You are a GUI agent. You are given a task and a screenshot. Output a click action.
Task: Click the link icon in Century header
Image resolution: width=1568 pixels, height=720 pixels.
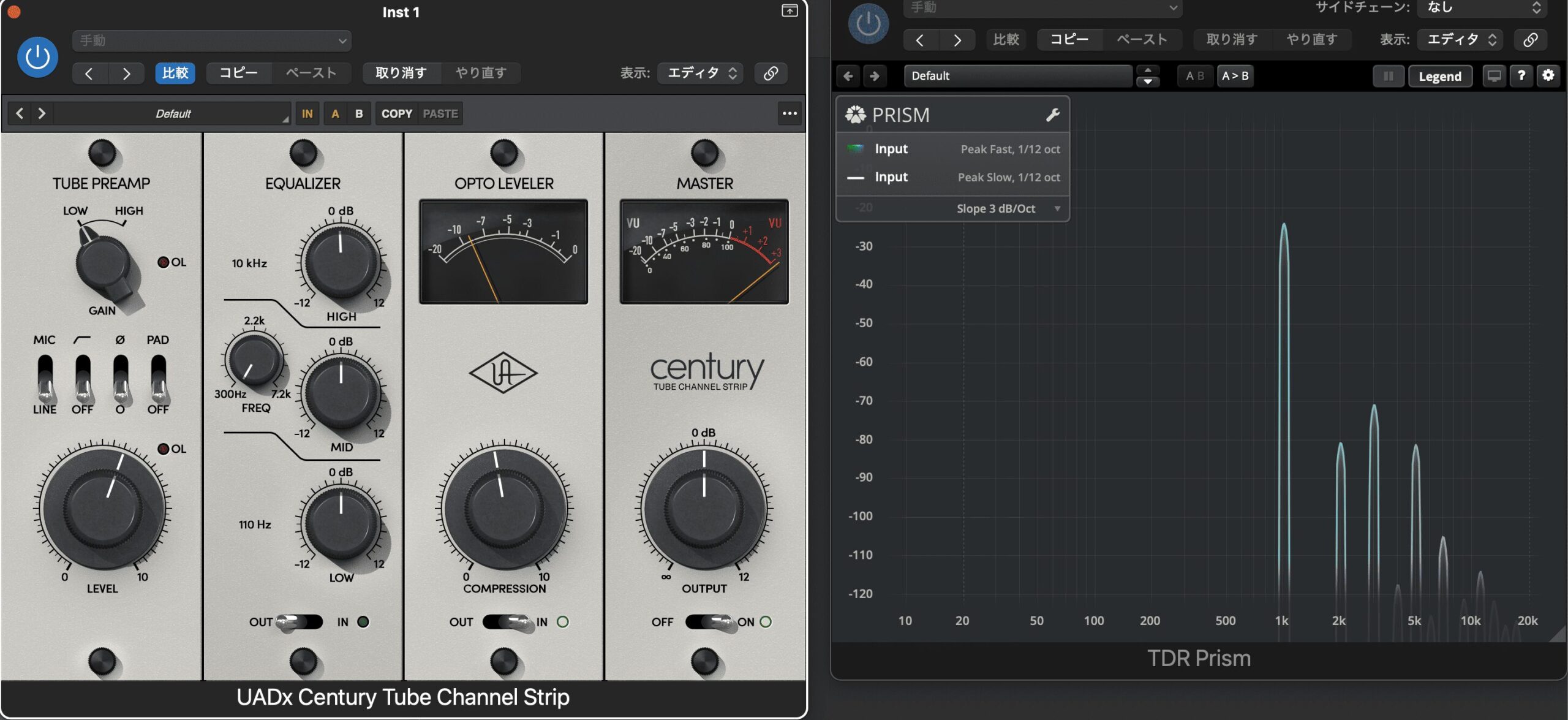pyautogui.click(x=771, y=73)
